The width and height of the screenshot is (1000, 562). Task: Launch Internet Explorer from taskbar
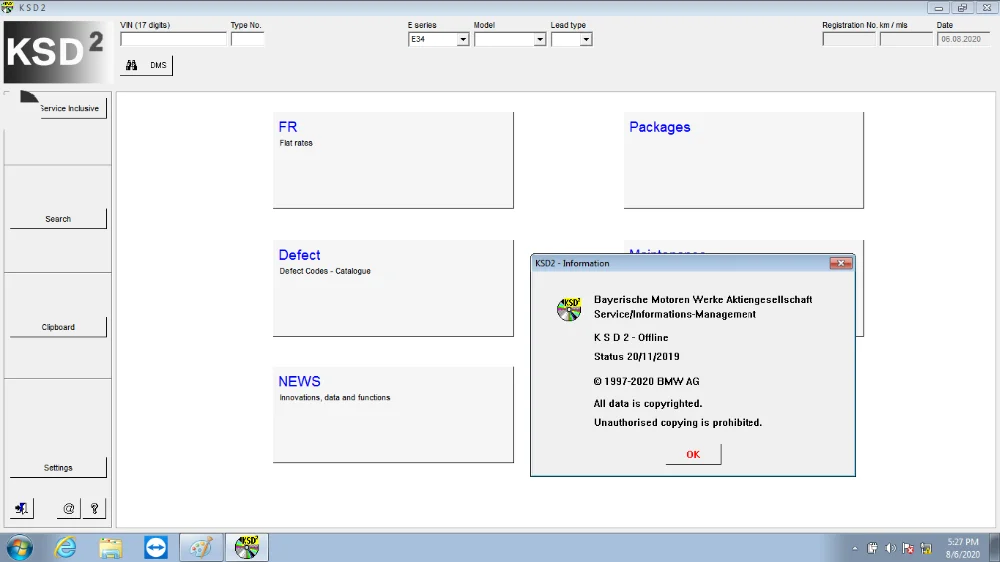click(65, 547)
